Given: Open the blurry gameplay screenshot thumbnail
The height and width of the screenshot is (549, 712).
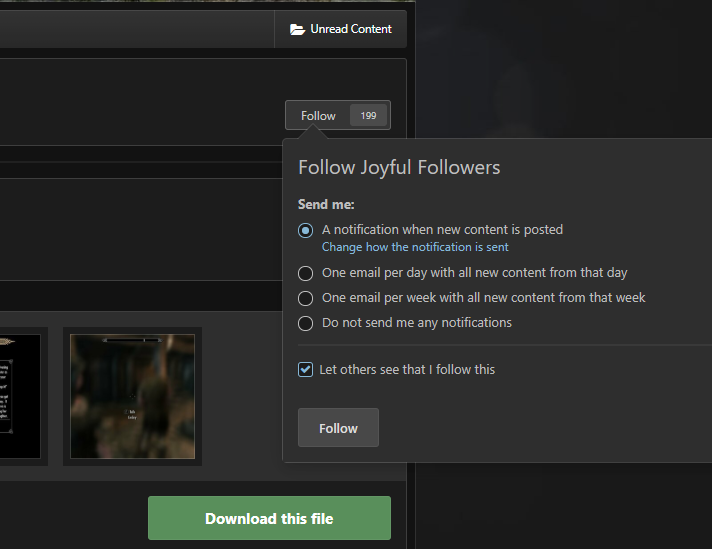Looking at the screenshot, I should pos(133,396).
